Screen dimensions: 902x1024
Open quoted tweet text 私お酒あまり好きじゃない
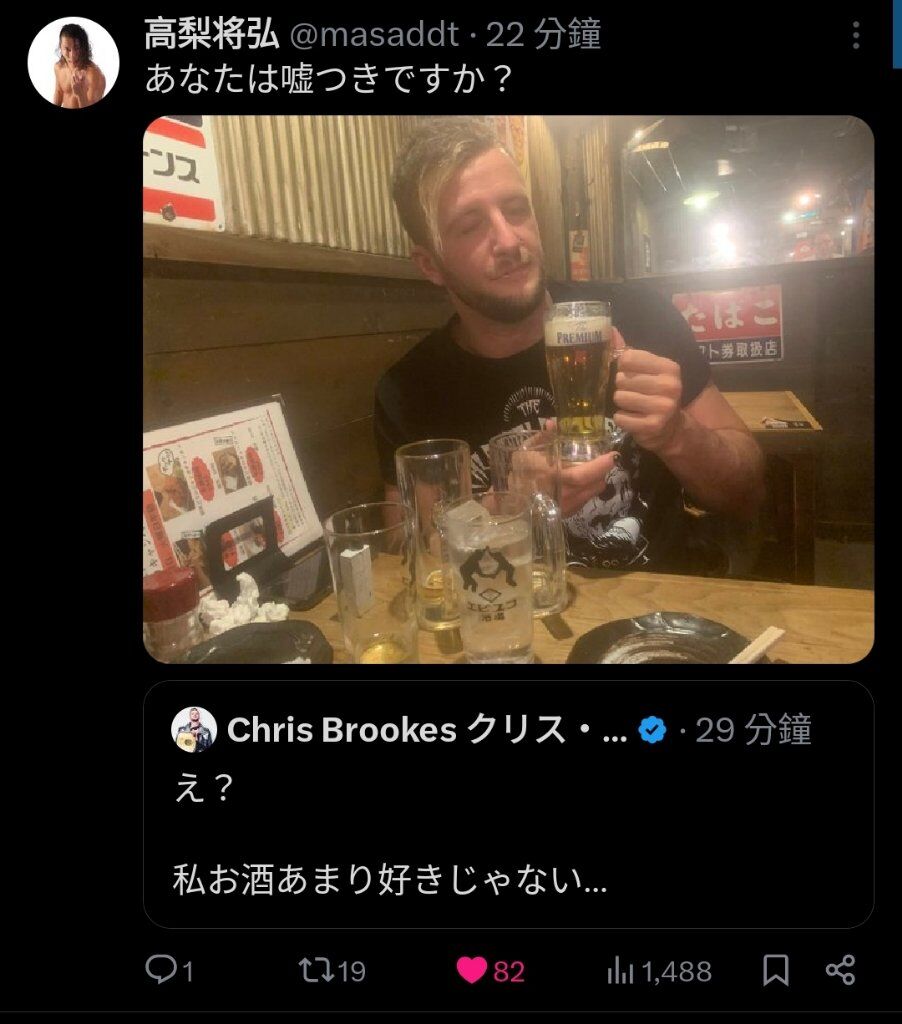(x=390, y=880)
